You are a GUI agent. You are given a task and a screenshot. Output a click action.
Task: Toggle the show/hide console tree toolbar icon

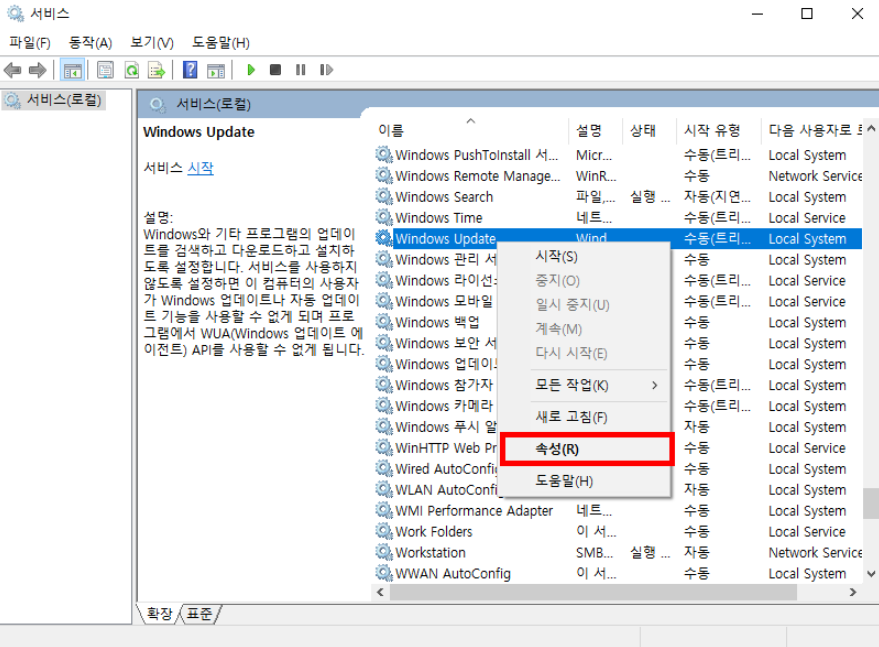coord(72,70)
